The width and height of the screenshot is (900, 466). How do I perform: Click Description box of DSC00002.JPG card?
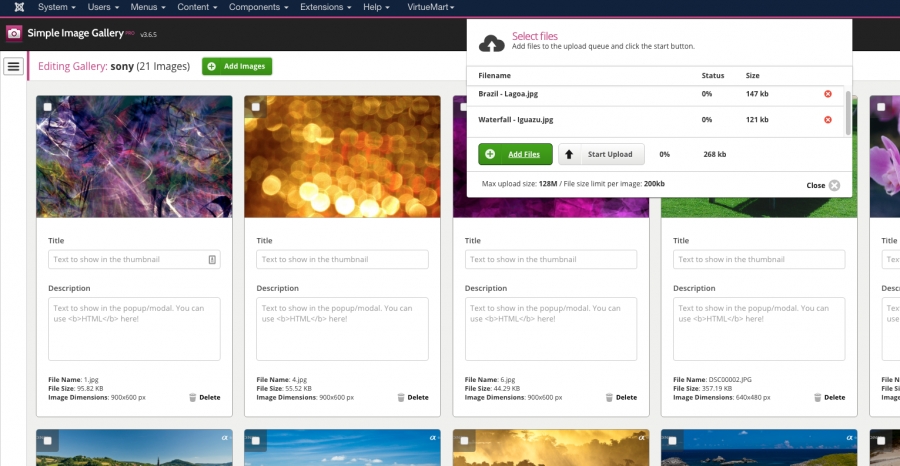(x=759, y=329)
